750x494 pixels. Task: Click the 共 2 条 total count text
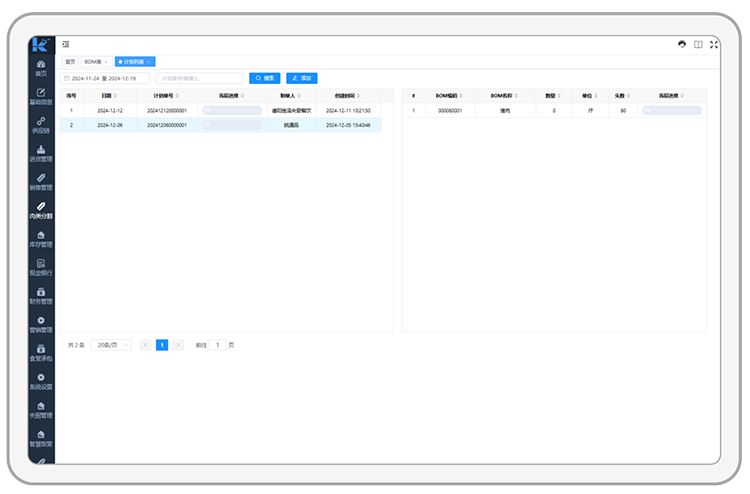tap(76, 345)
